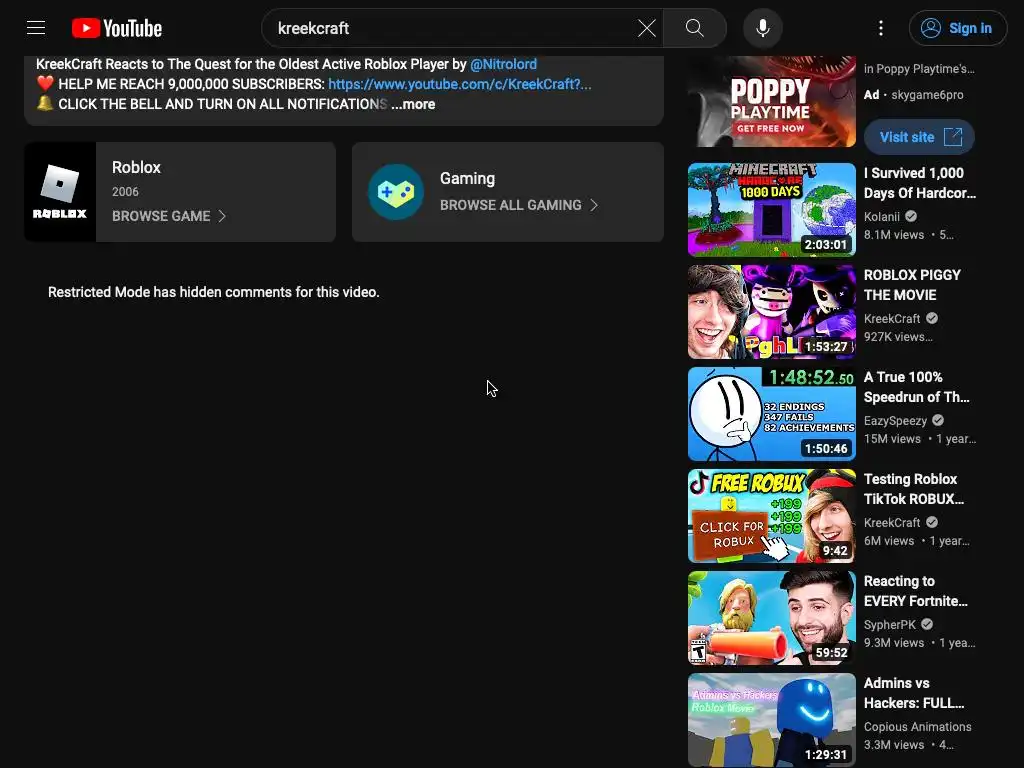Open the hamburger guide menu
The height and width of the screenshot is (768, 1024).
36,28
